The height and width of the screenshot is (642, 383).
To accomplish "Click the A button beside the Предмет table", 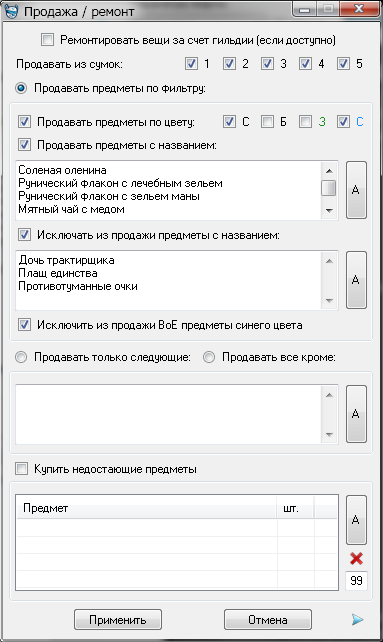I will (x=356, y=520).
